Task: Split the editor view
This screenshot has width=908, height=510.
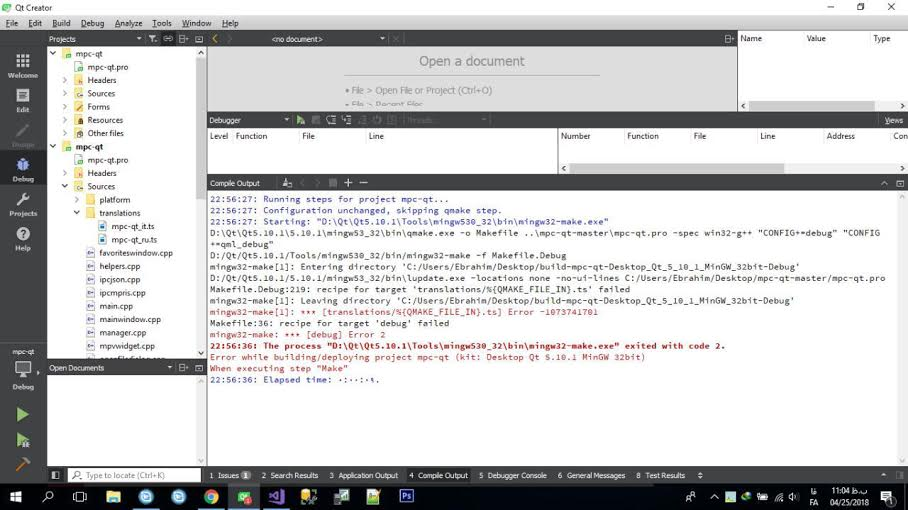Action: click(x=728, y=39)
